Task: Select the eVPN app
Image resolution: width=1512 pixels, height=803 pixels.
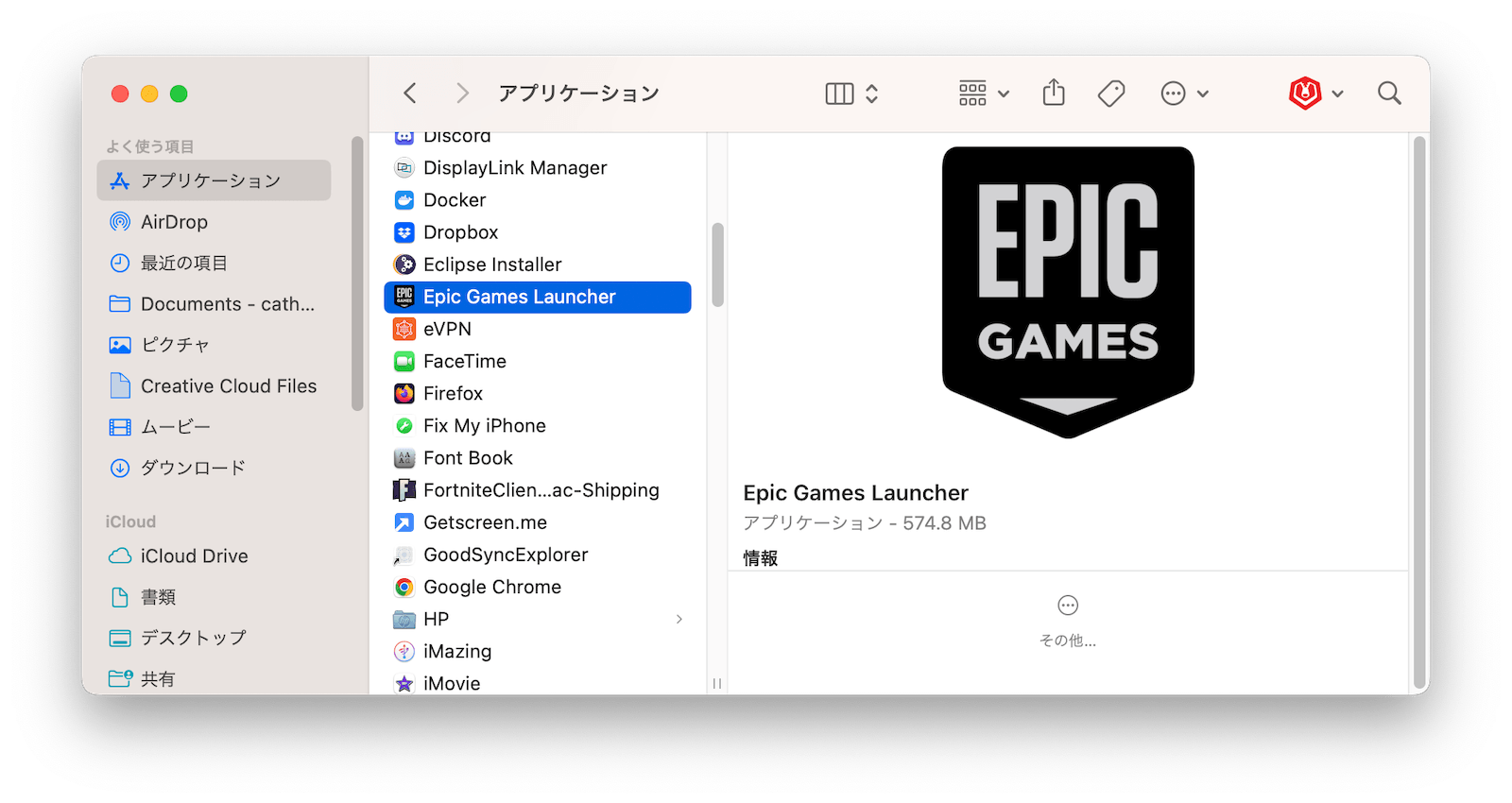Action: click(538, 329)
